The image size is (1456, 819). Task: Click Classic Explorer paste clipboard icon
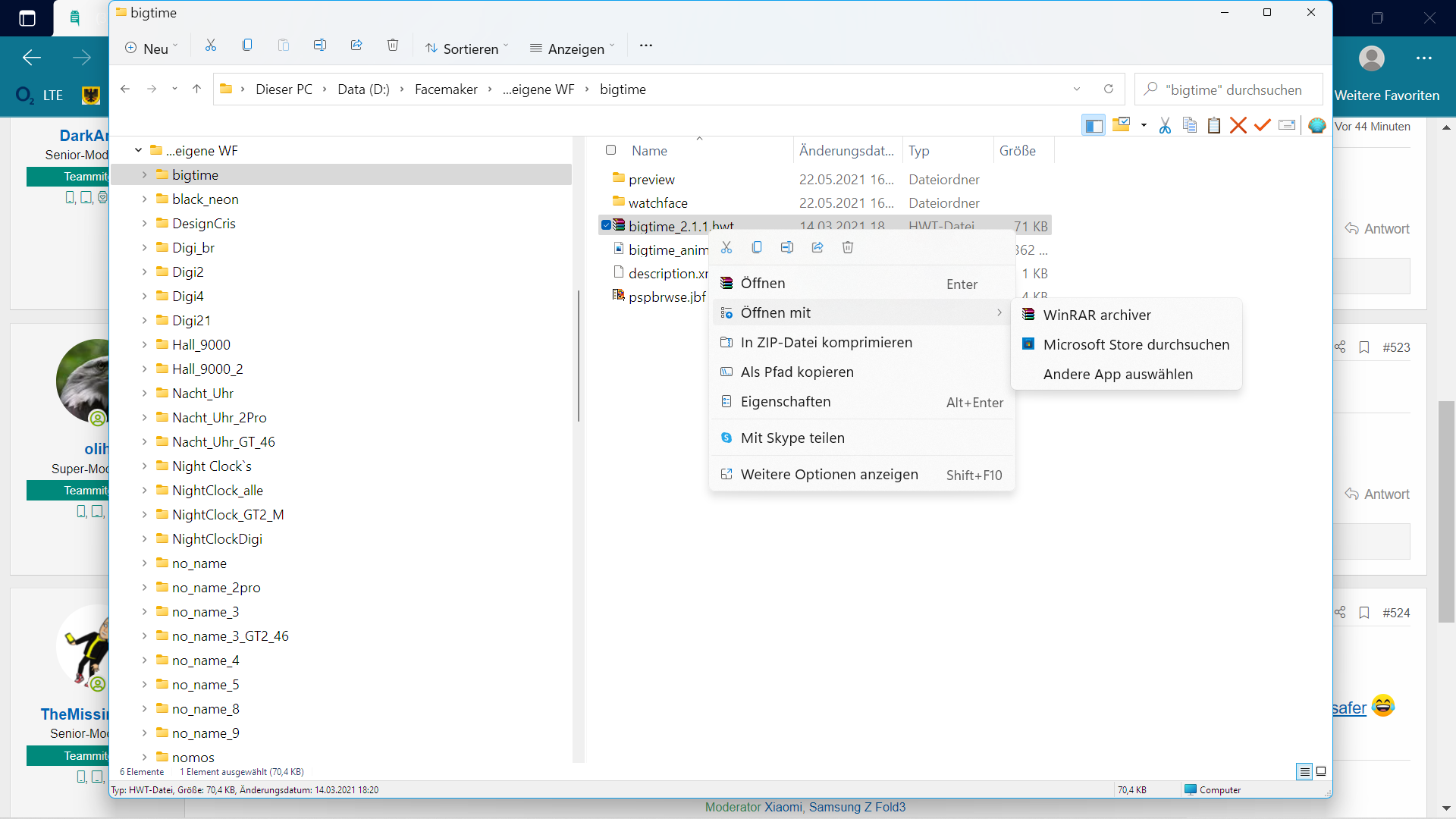click(1214, 125)
